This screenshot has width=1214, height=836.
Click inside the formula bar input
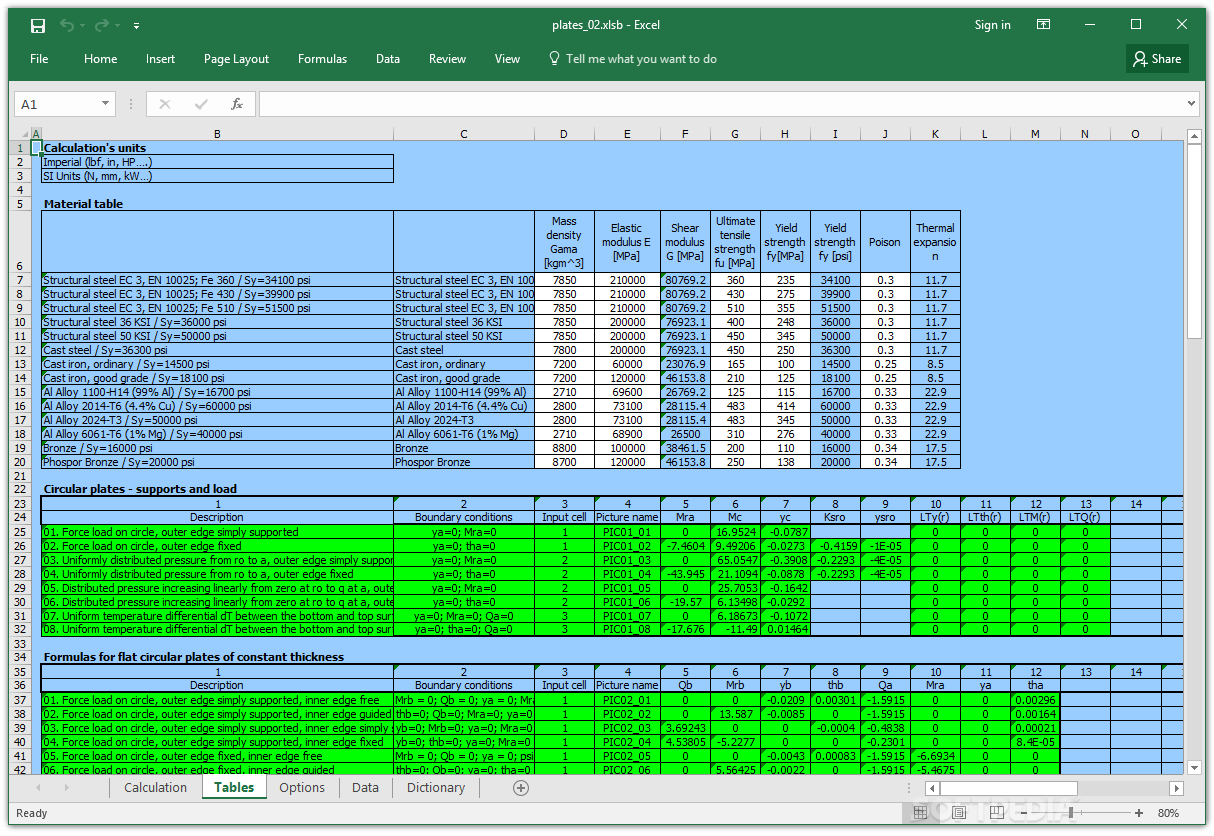click(720, 104)
